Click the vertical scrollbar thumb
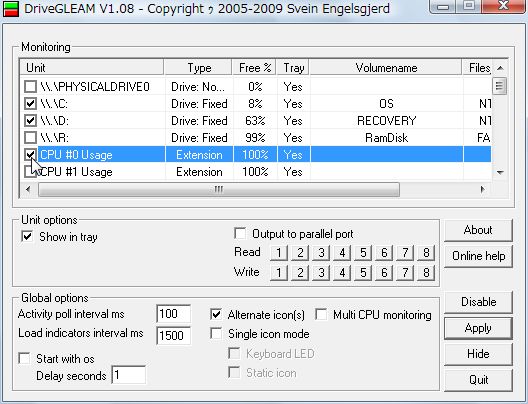528x404 pixels. click(x=500, y=86)
